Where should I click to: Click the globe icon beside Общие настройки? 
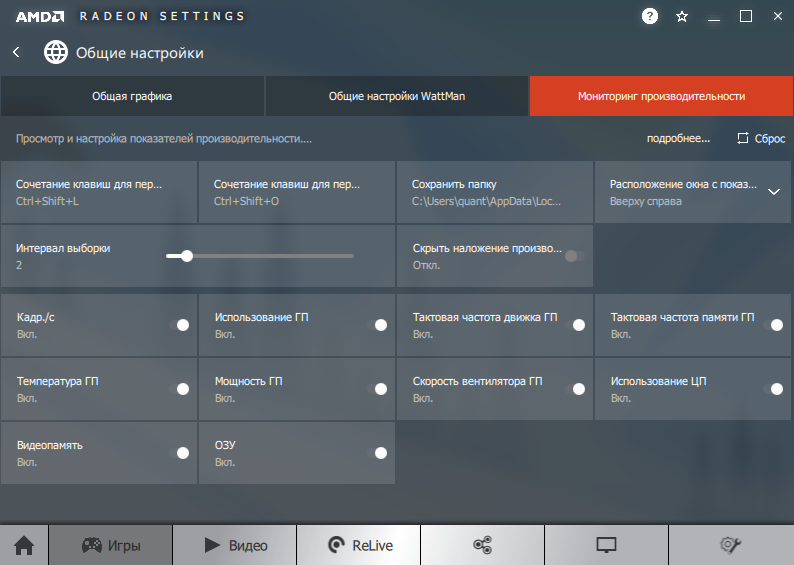(x=56, y=52)
